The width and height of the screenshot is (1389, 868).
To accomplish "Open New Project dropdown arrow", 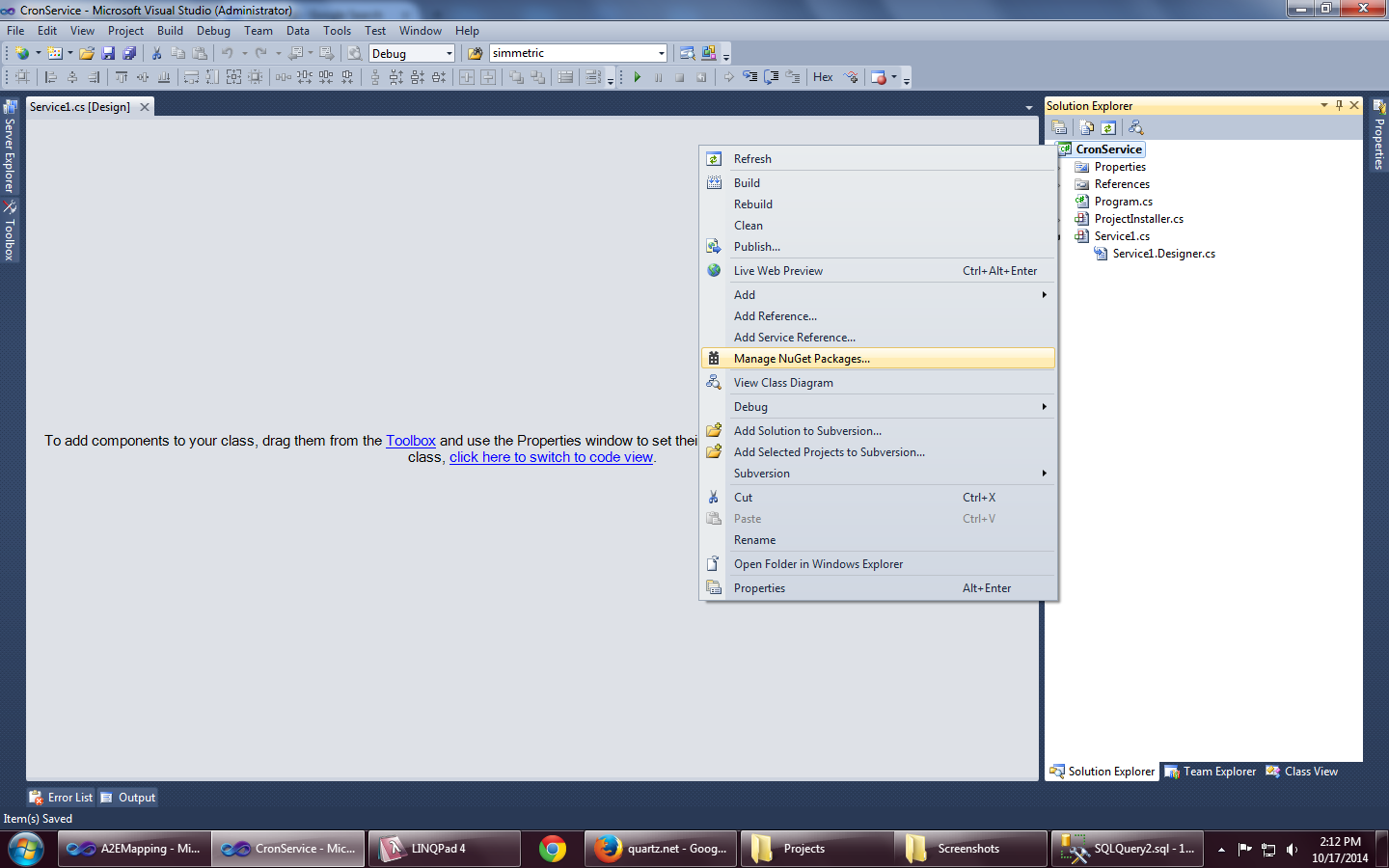I will tap(38, 53).
